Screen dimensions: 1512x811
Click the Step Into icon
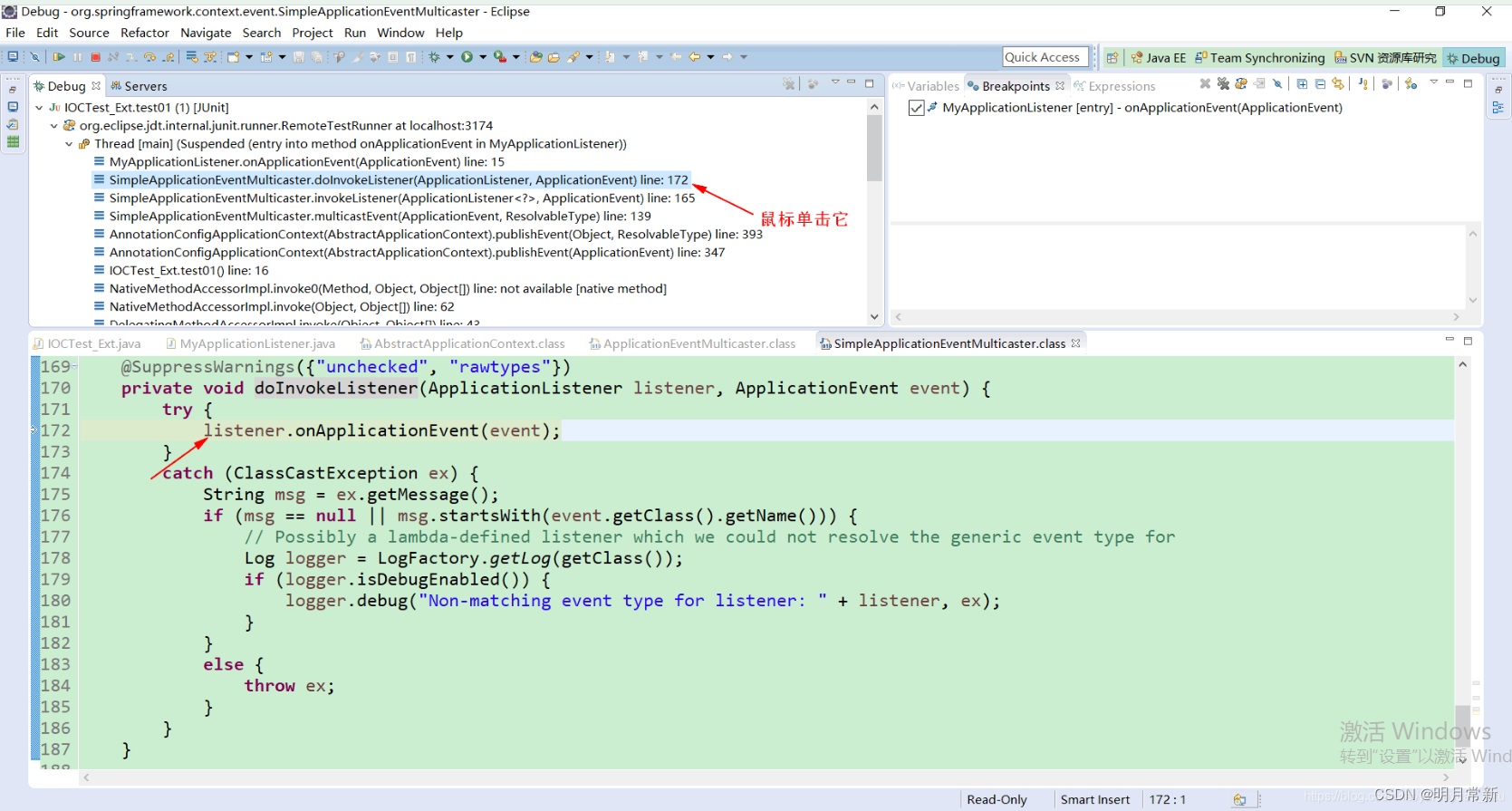pyautogui.click(x=130, y=57)
